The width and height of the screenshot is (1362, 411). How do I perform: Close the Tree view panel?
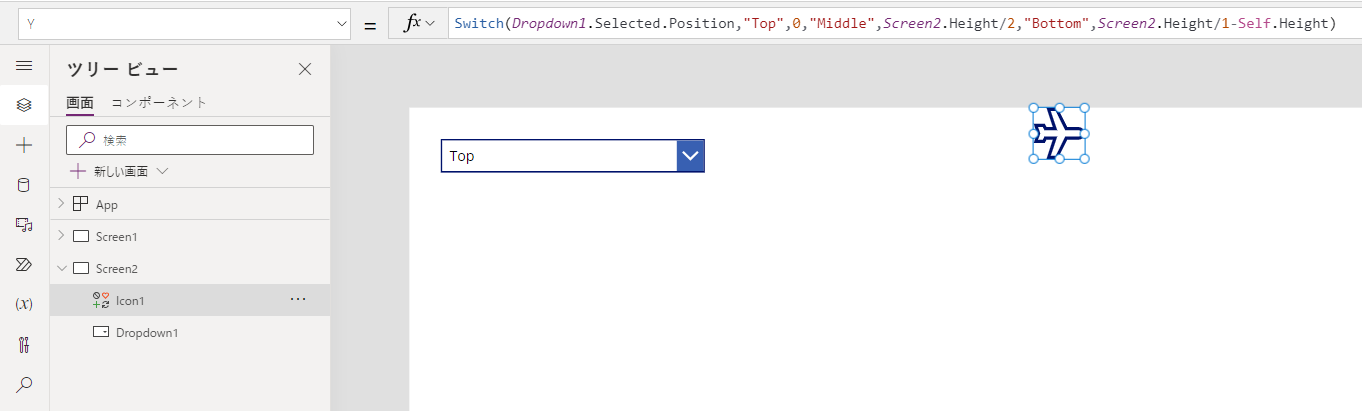[x=305, y=69]
